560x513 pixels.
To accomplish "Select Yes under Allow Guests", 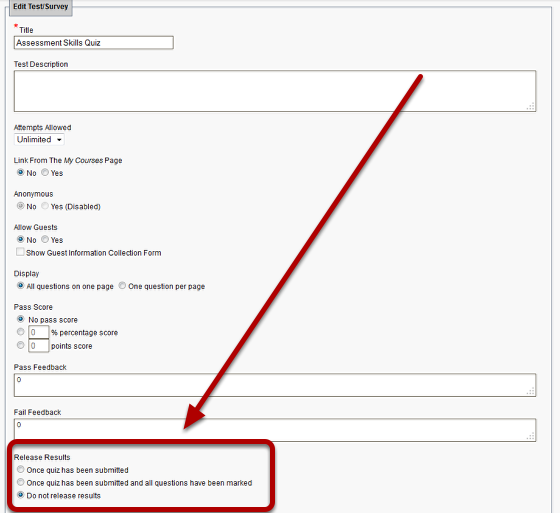I will (x=45, y=239).
